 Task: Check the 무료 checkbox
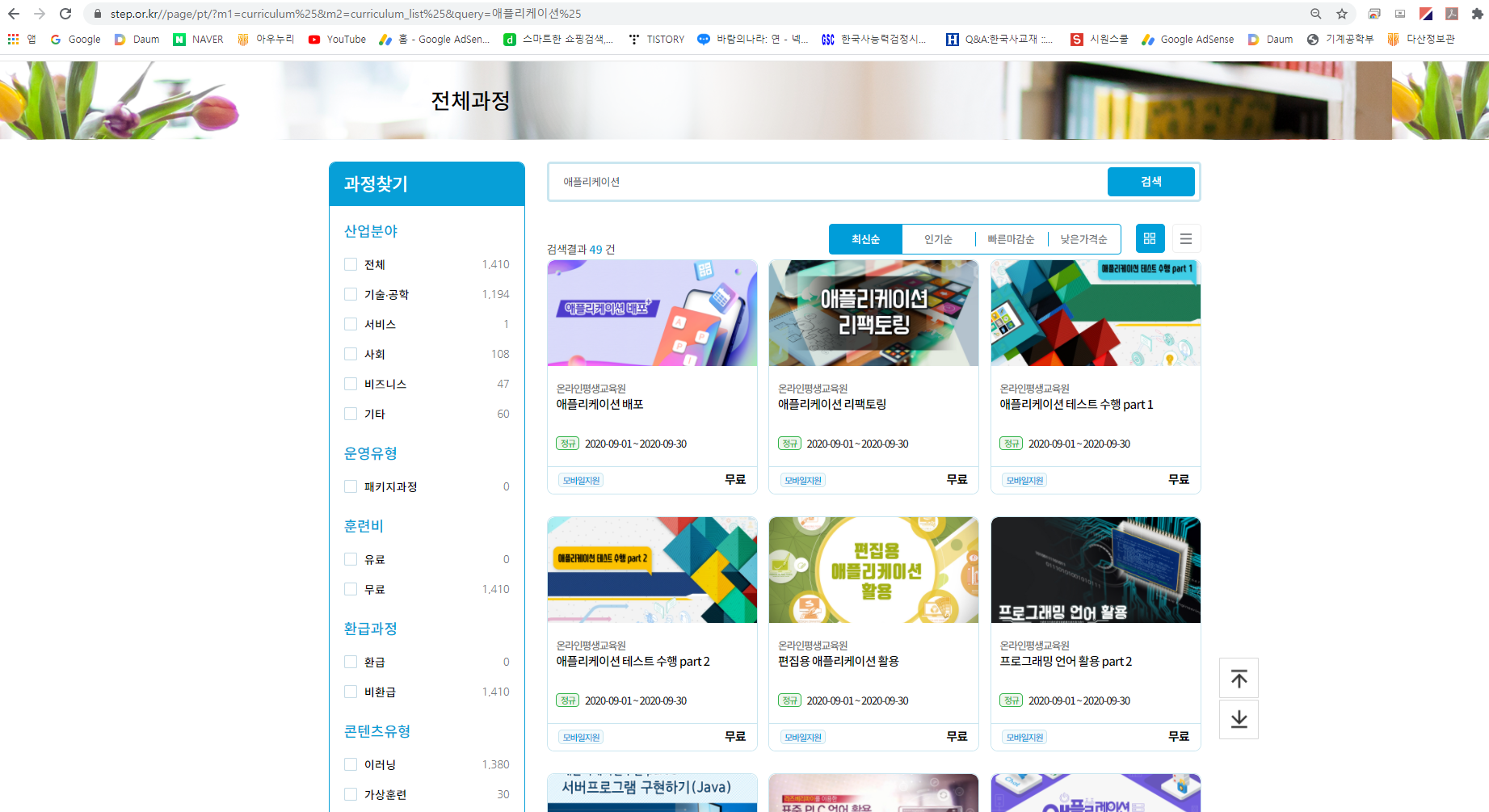[x=351, y=589]
